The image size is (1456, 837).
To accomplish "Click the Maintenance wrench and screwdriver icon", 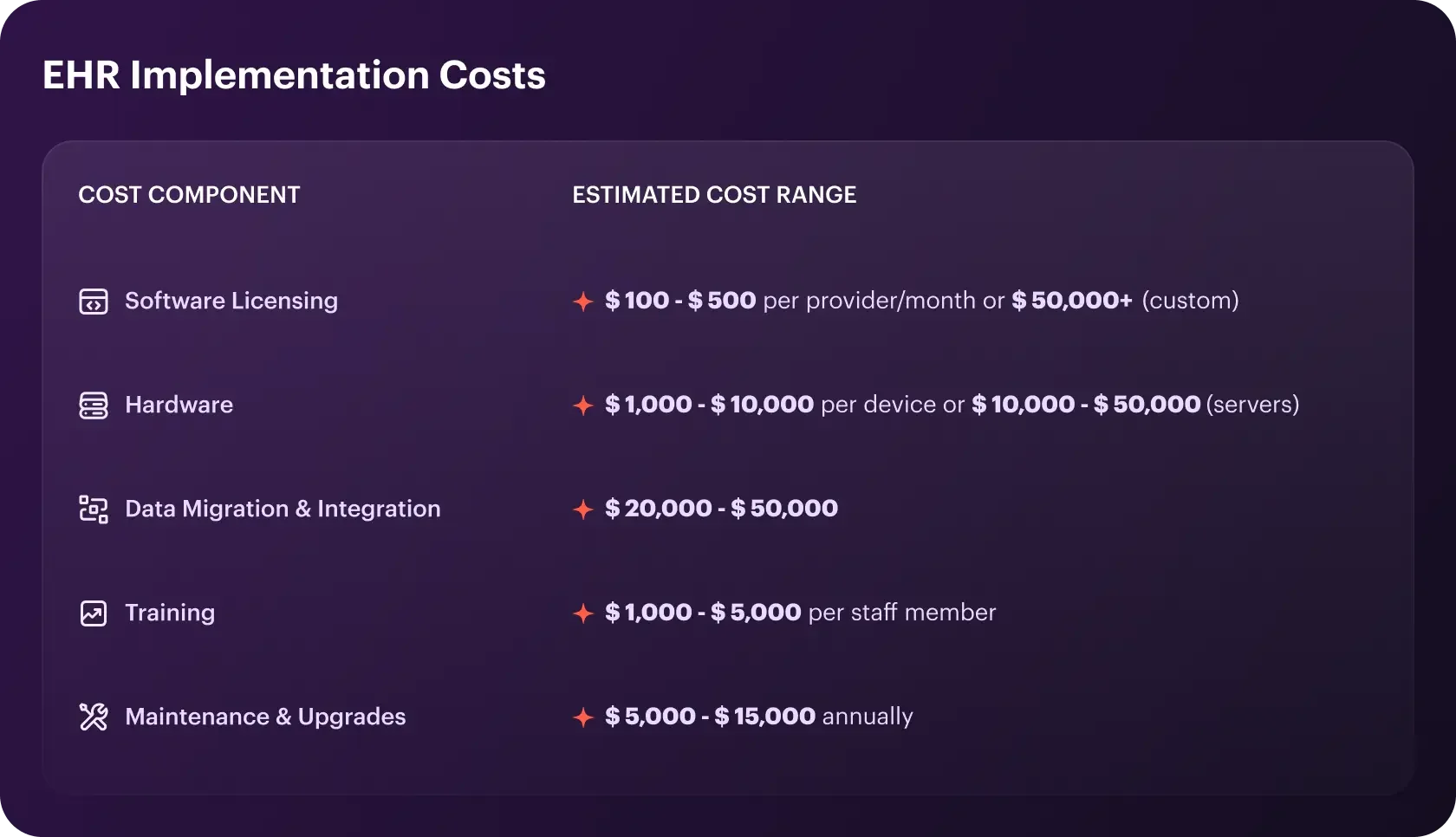I will pyautogui.click(x=94, y=717).
